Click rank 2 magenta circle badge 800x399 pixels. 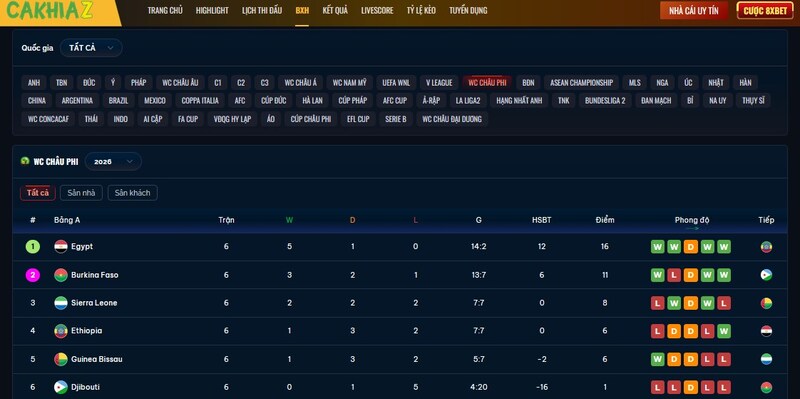33,275
